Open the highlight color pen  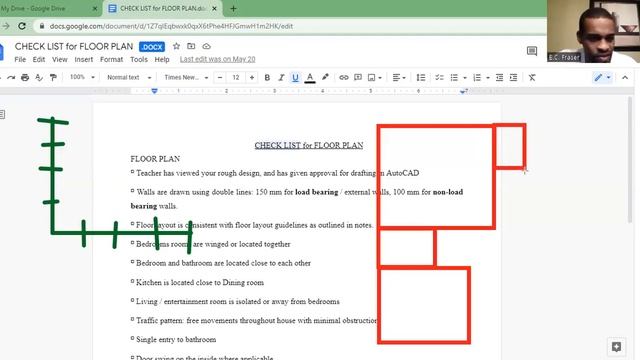pyautogui.click(x=325, y=77)
